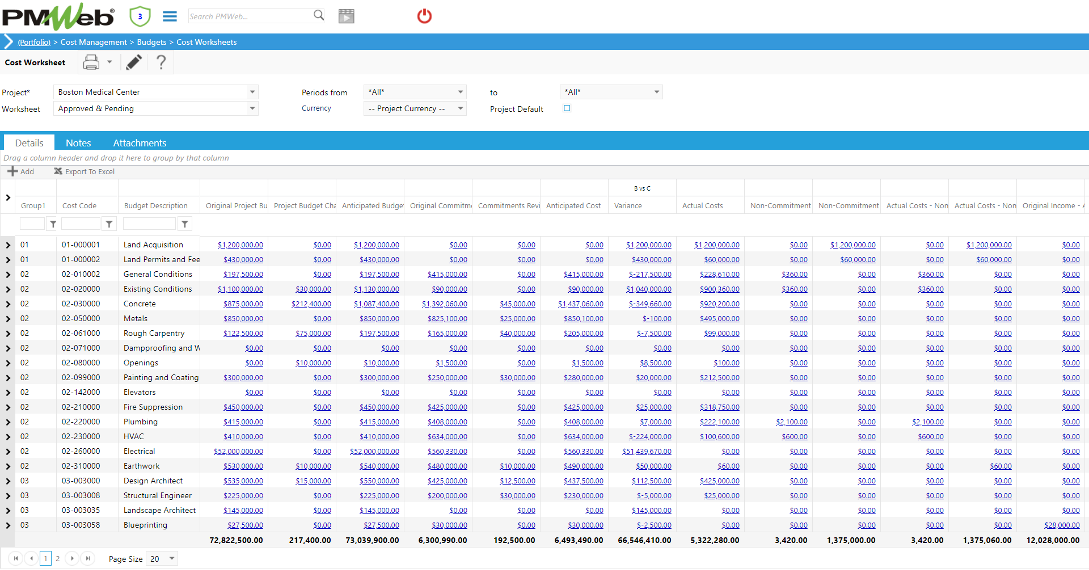Expand the Blueprinting row

click(8, 526)
